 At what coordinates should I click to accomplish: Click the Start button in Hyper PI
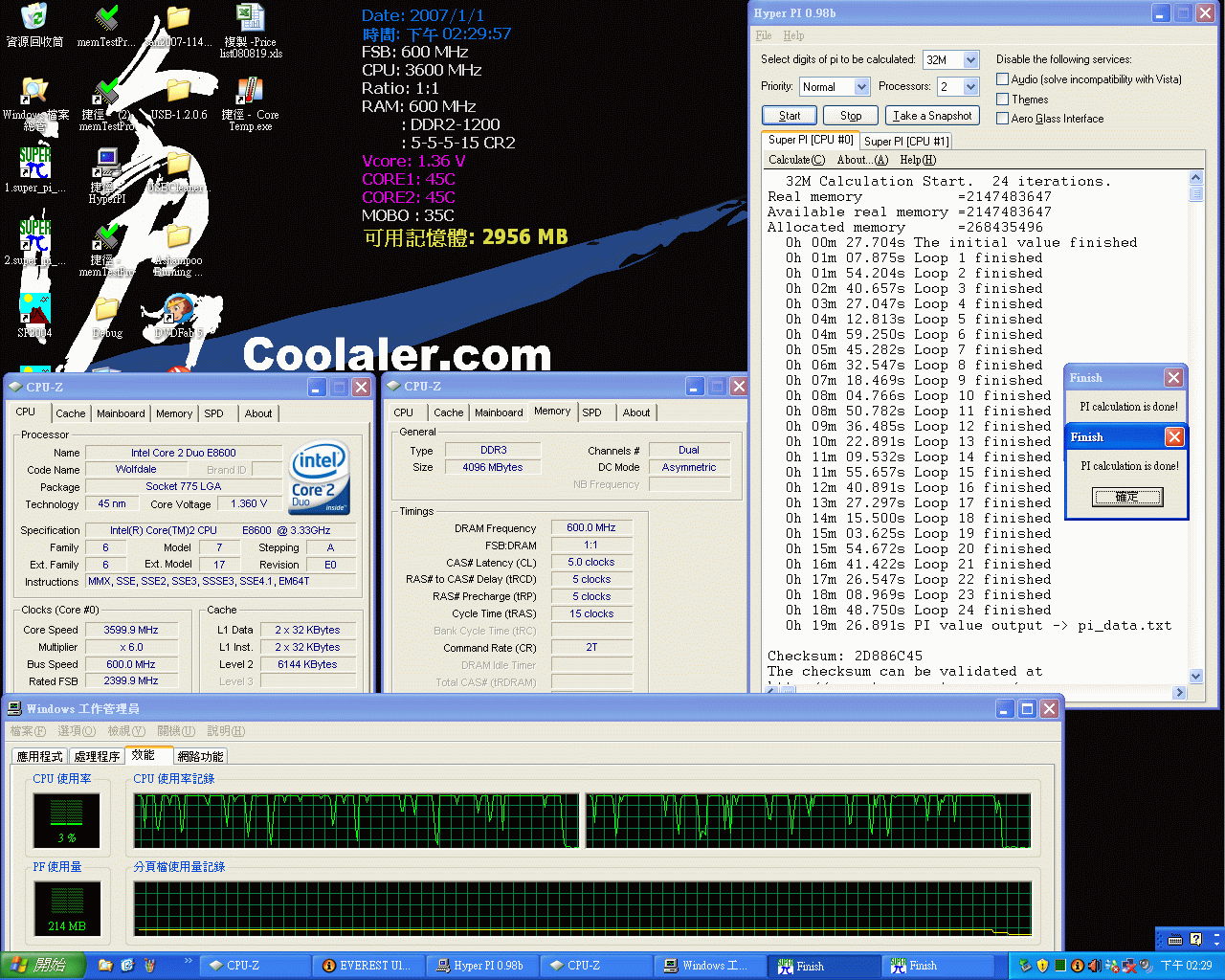[790, 116]
